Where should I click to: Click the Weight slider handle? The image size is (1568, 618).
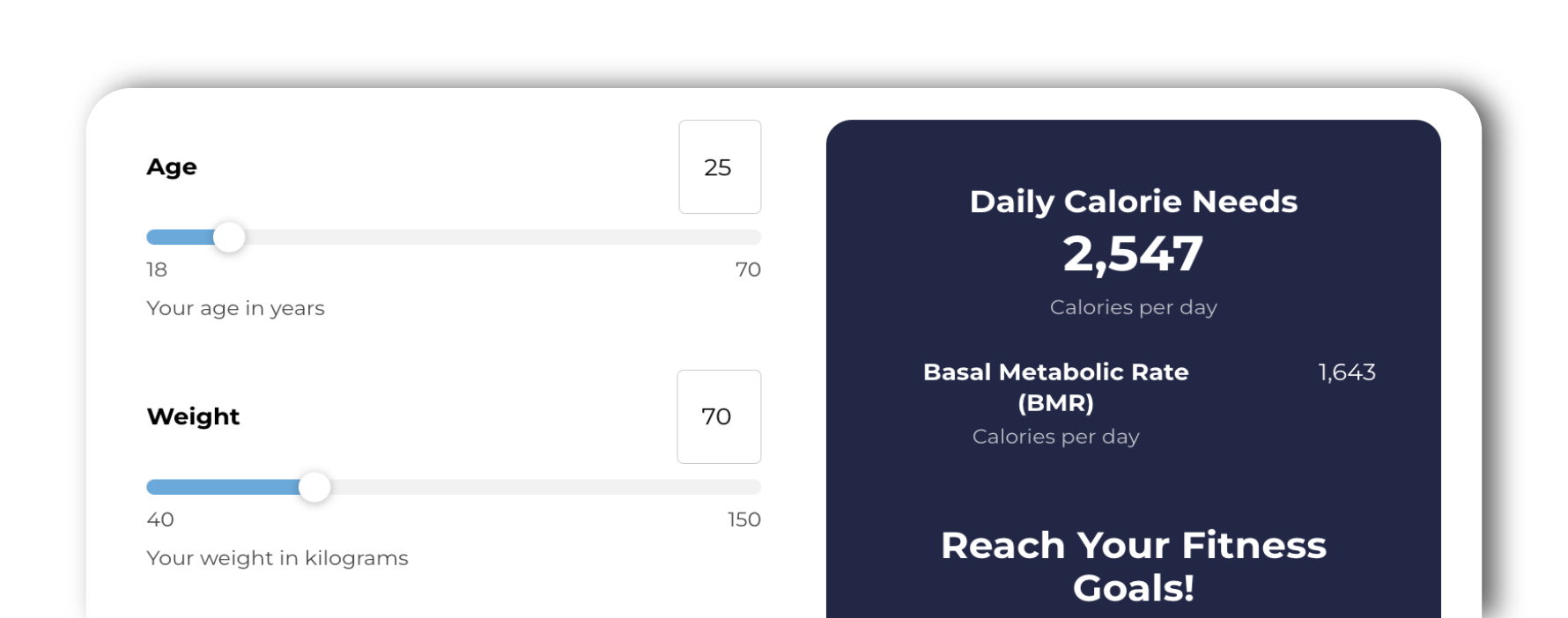(x=314, y=487)
